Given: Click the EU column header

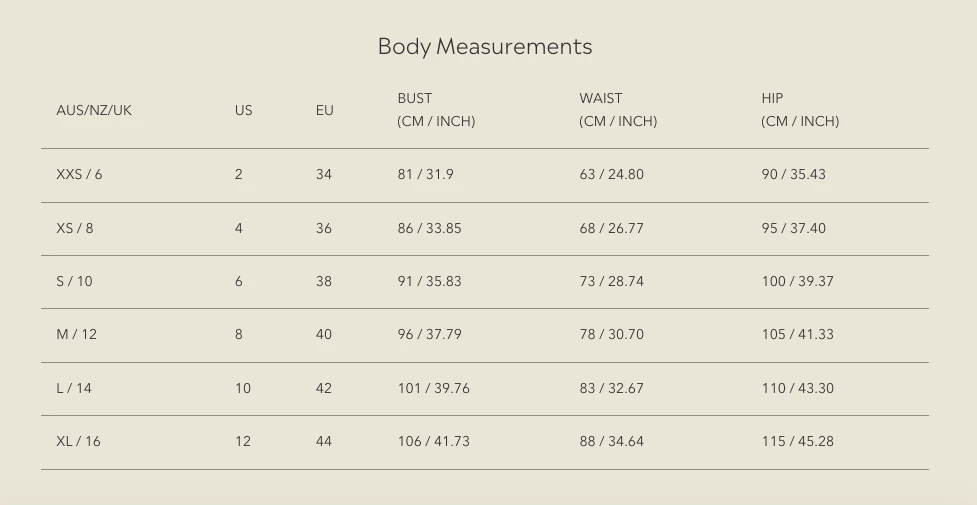Looking at the screenshot, I should (x=325, y=110).
